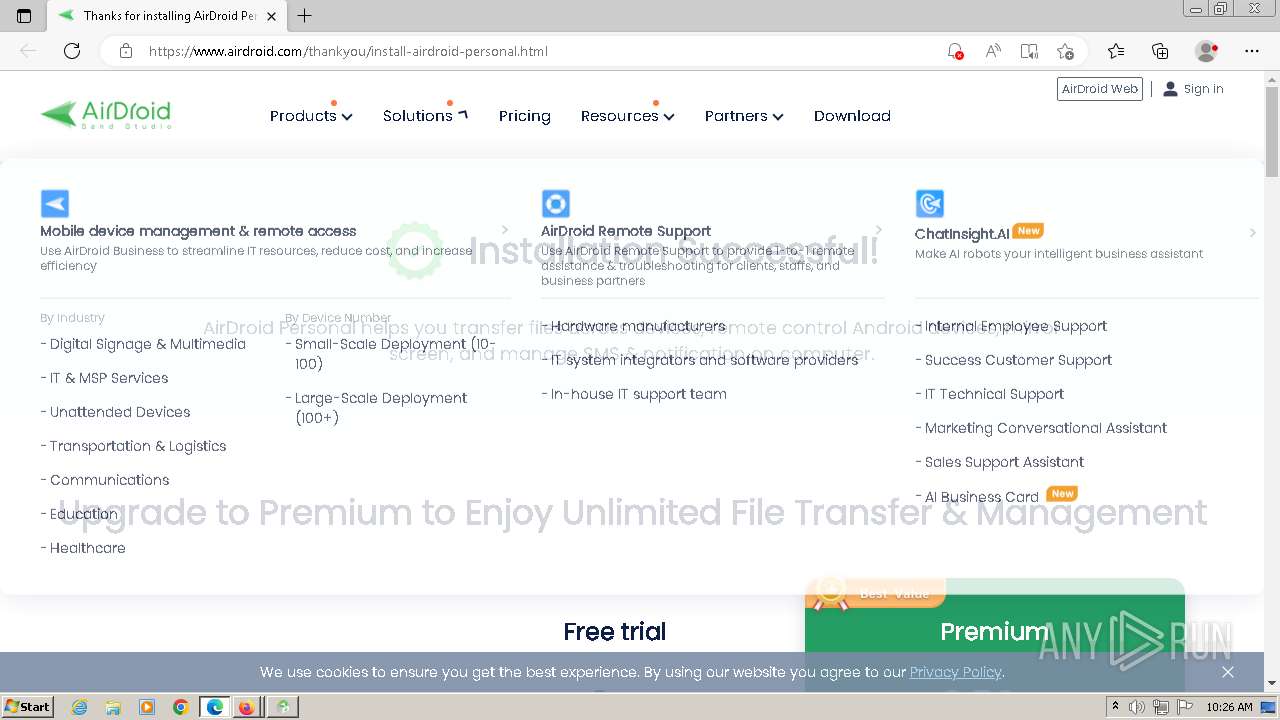Open the tab actions menu
Screen dimensions: 1280x720
[24, 16]
